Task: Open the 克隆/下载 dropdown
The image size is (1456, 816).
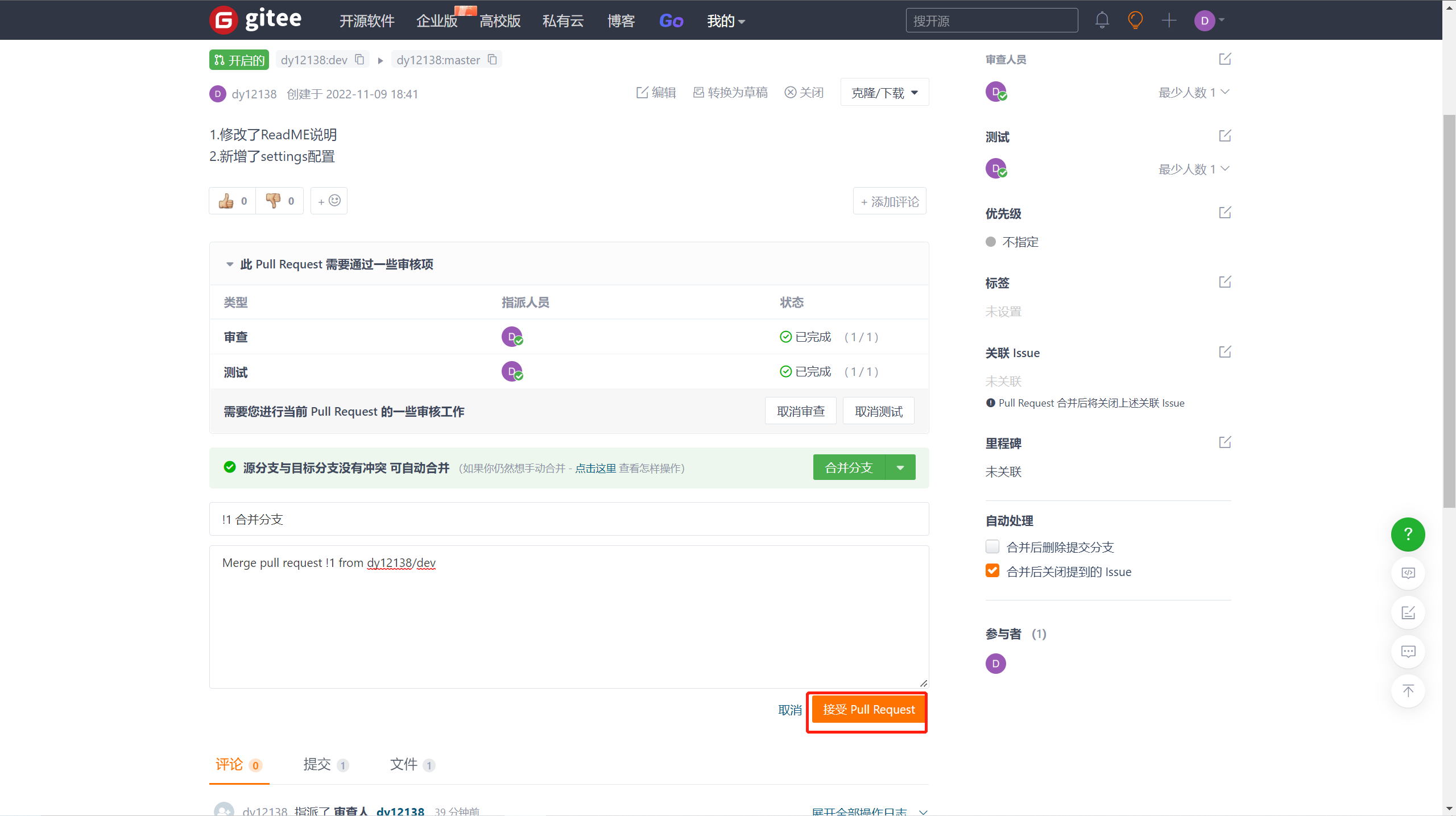Action: 884,93
